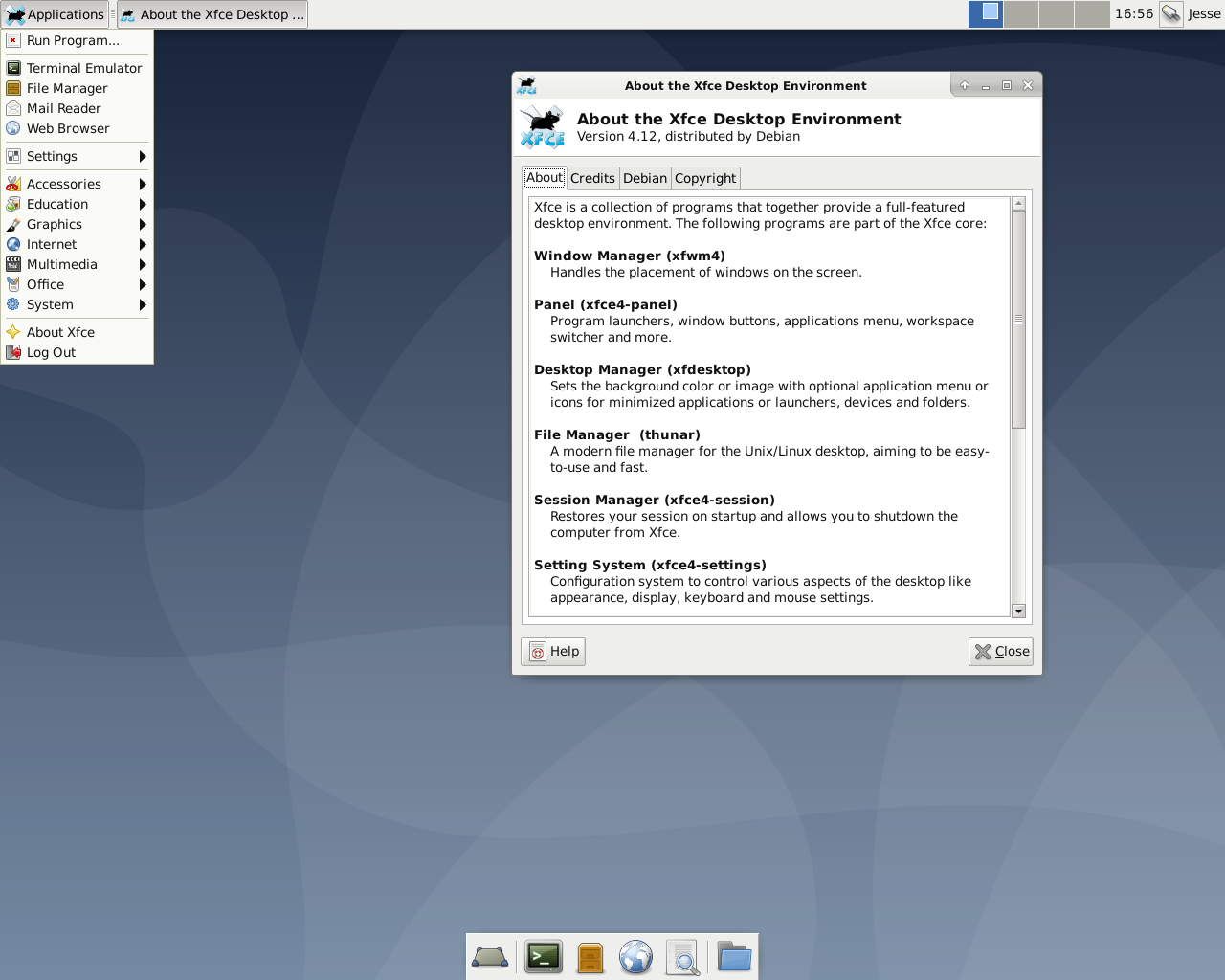Expand the System submenu

point(77,304)
